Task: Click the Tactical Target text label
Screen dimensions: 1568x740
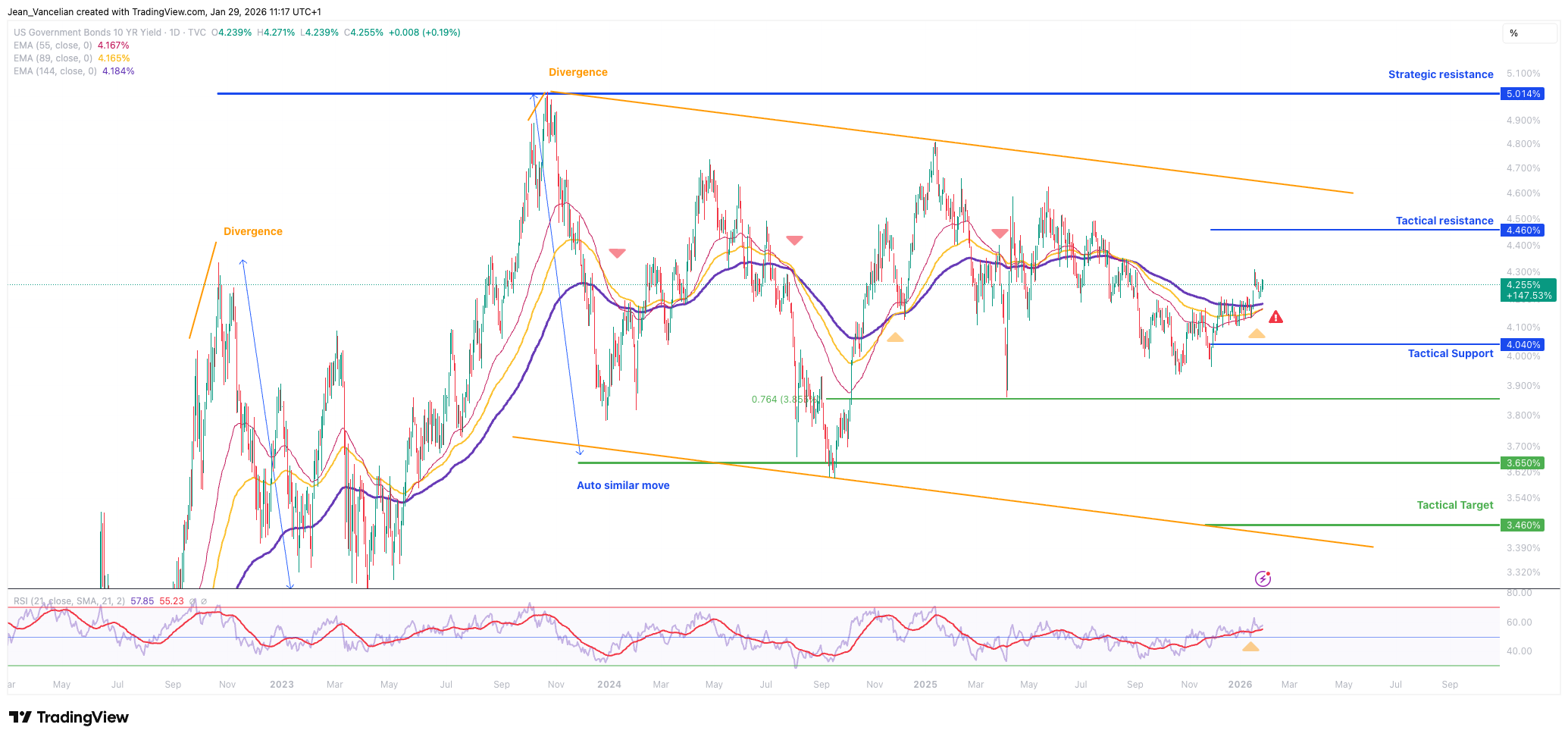Action: point(1454,505)
